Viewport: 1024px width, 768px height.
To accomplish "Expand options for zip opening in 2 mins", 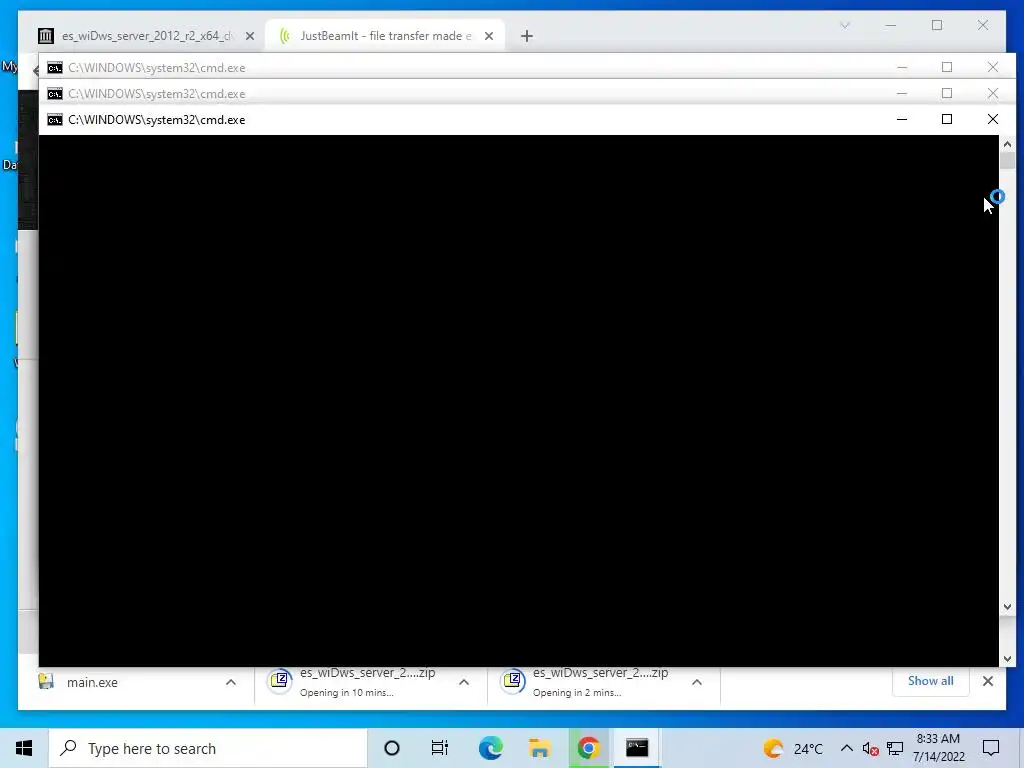I will click(x=697, y=682).
